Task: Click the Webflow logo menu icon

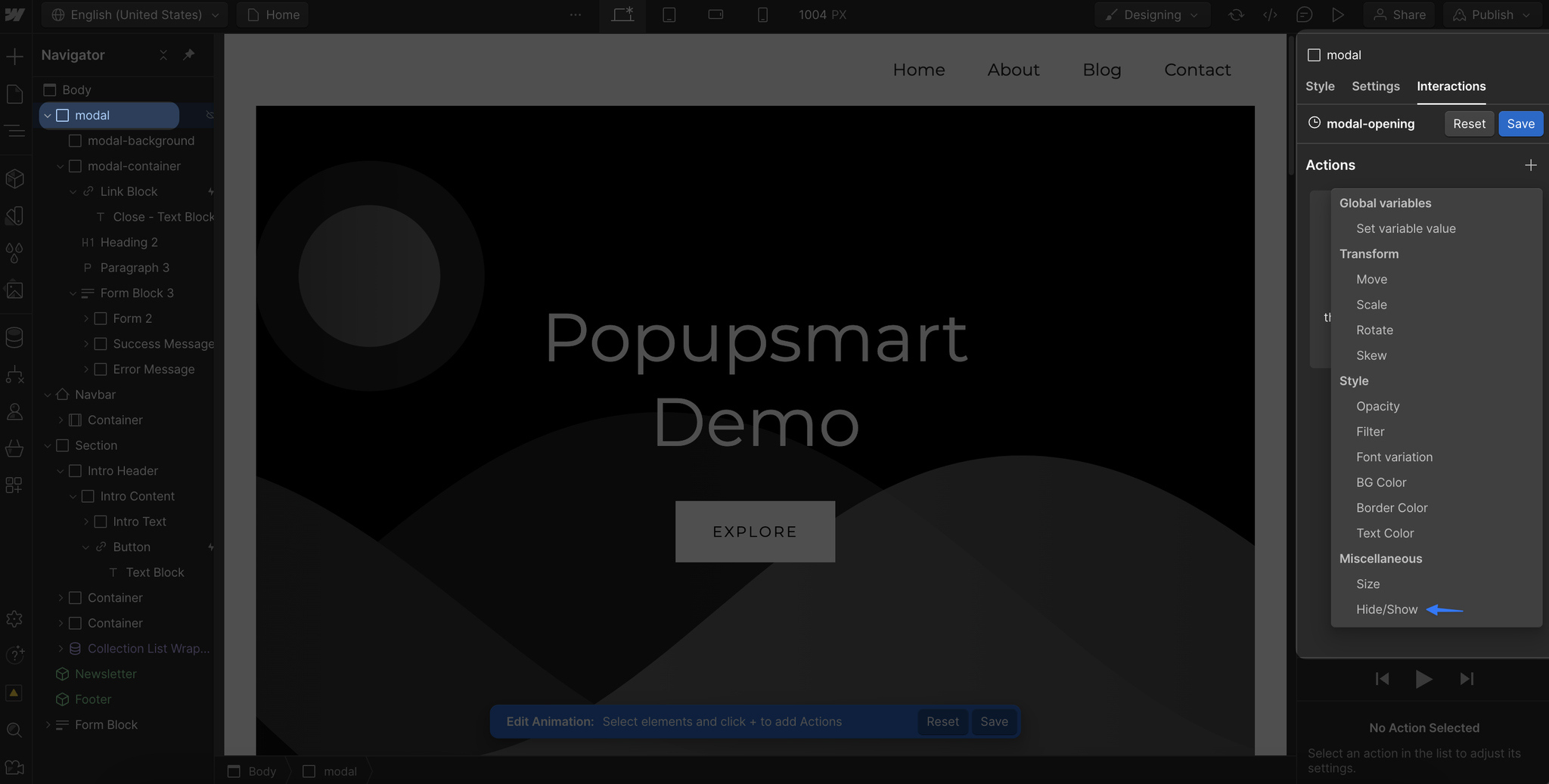Action: pos(14,14)
